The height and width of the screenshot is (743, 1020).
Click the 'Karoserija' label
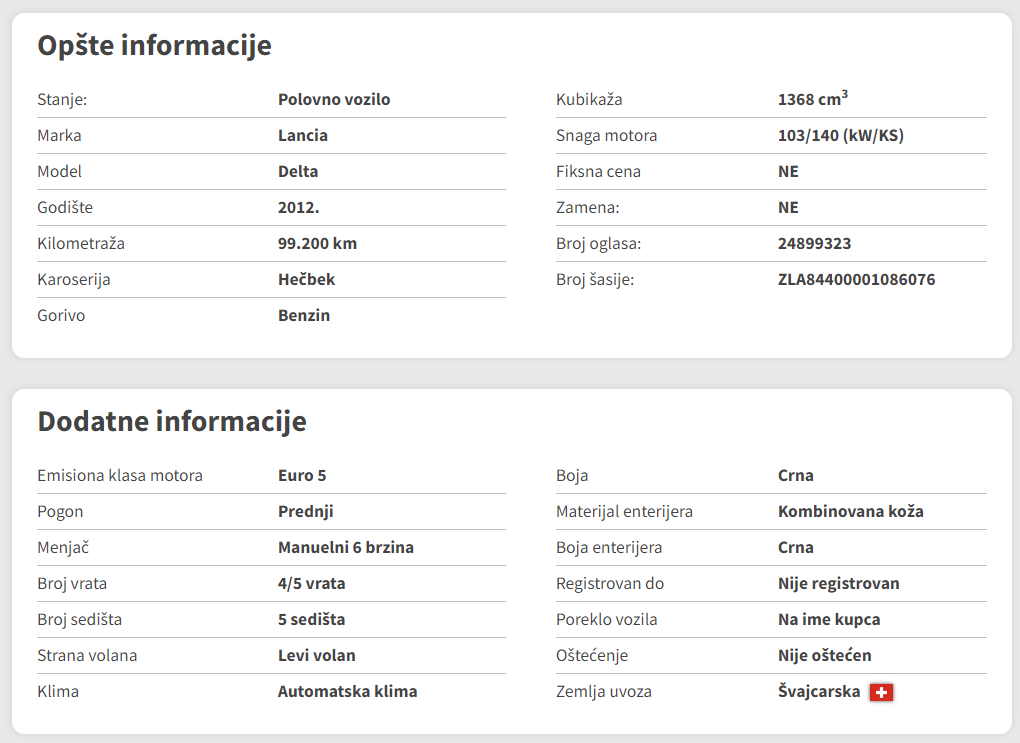point(74,279)
